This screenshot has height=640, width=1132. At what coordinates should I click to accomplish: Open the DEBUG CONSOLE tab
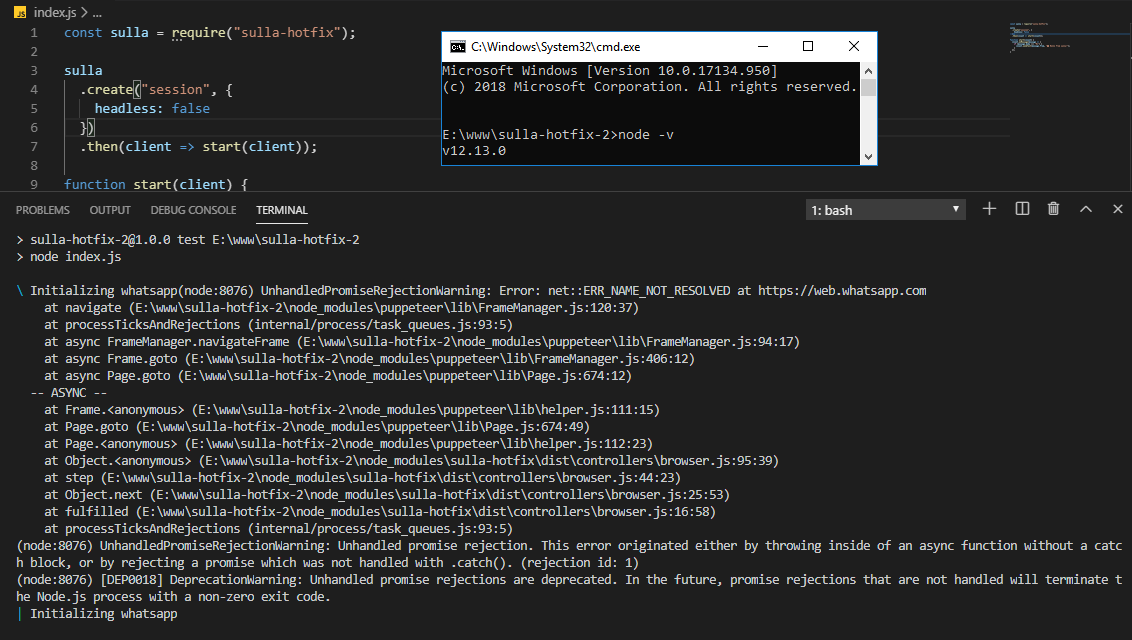pos(193,210)
